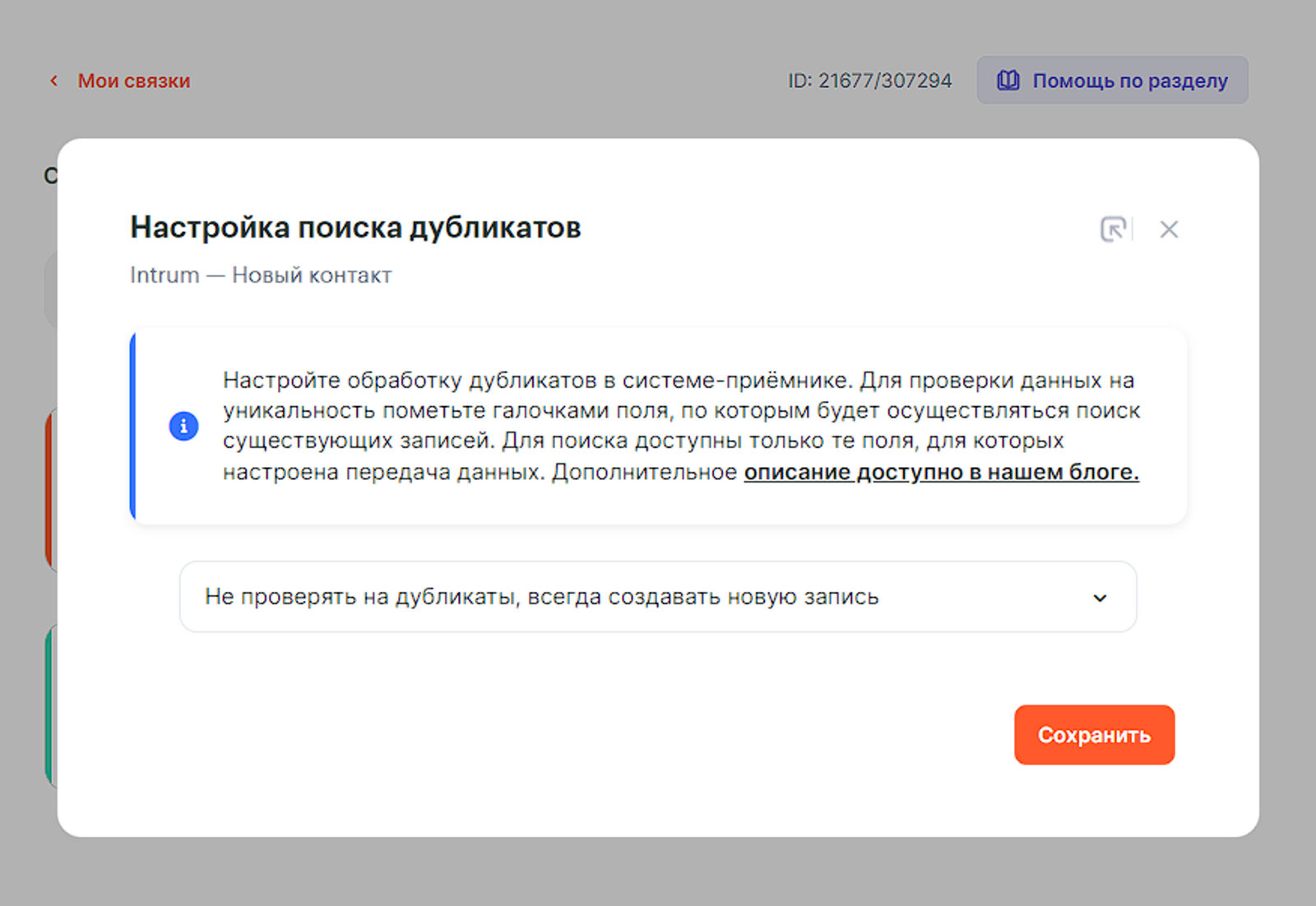
Task: Click the dimmed backdrop below the dialog
Action: (x=658, y=871)
